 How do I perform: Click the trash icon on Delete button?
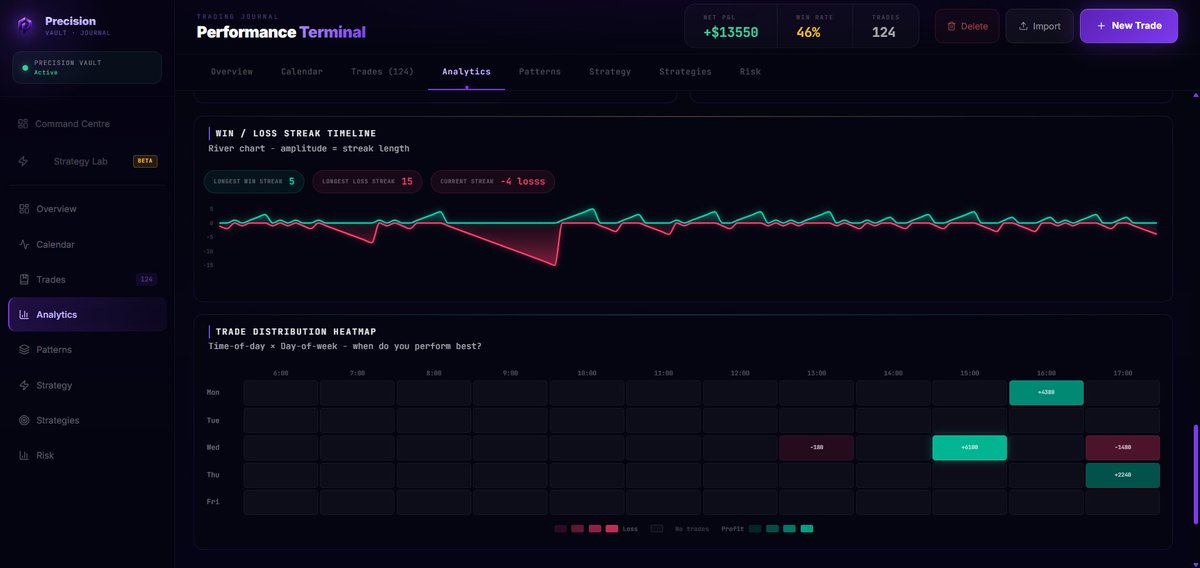coord(951,26)
